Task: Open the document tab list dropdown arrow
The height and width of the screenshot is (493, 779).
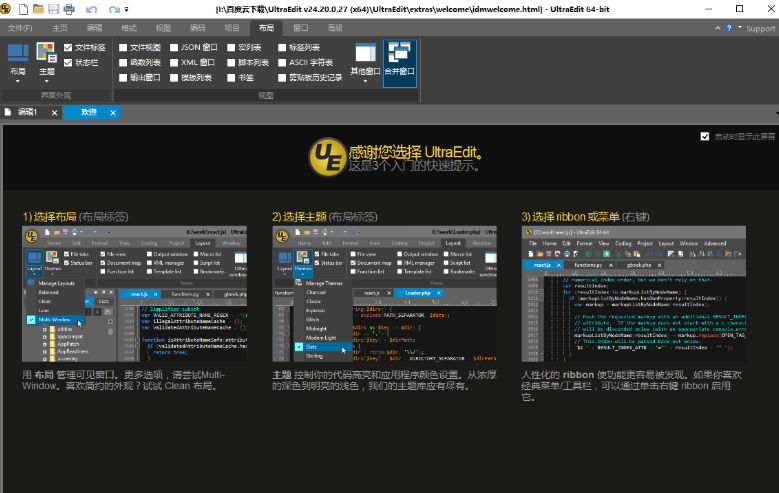Action: pos(777,113)
